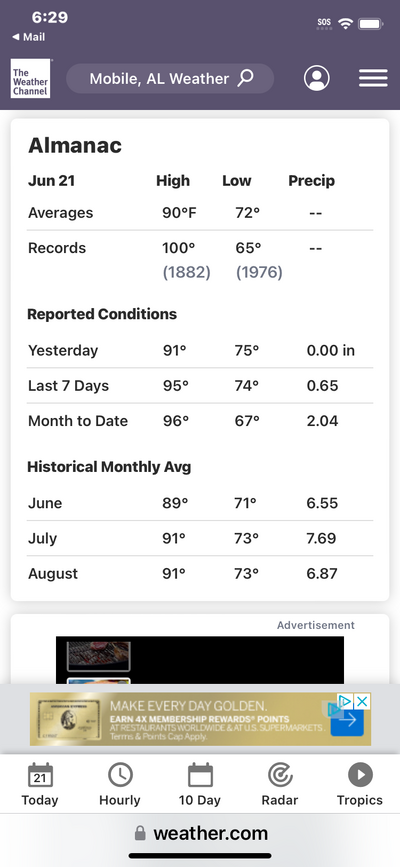Return to Mail app via back link
This screenshot has height=867, width=400.
(x=29, y=37)
